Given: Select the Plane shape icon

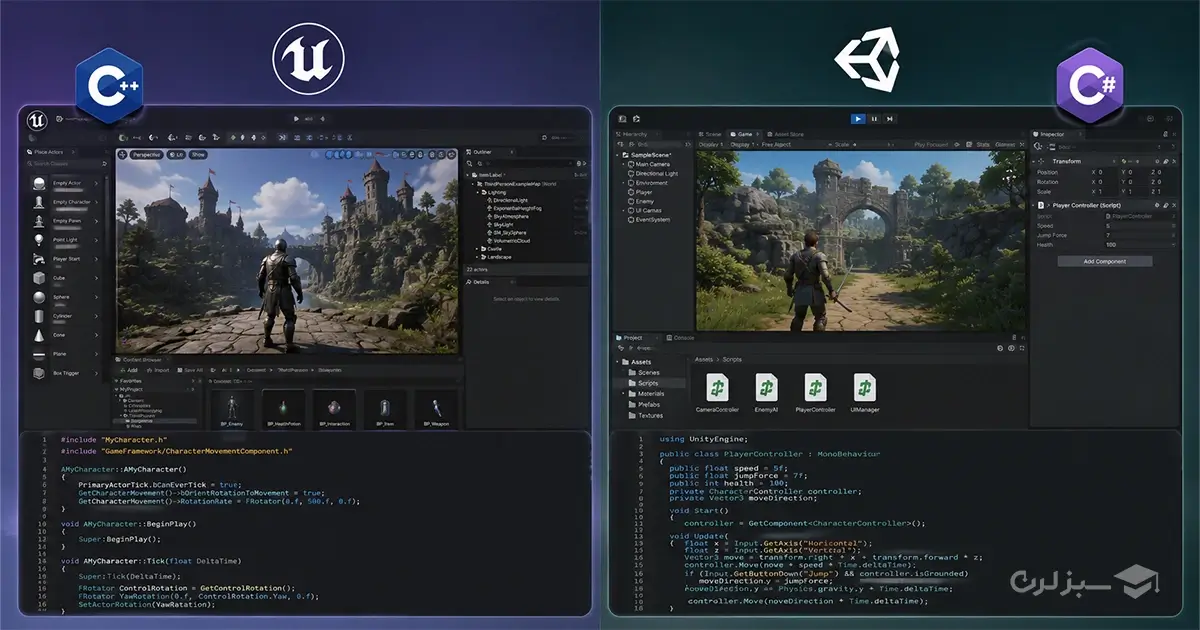Looking at the screenshot, I should point(39,354).
